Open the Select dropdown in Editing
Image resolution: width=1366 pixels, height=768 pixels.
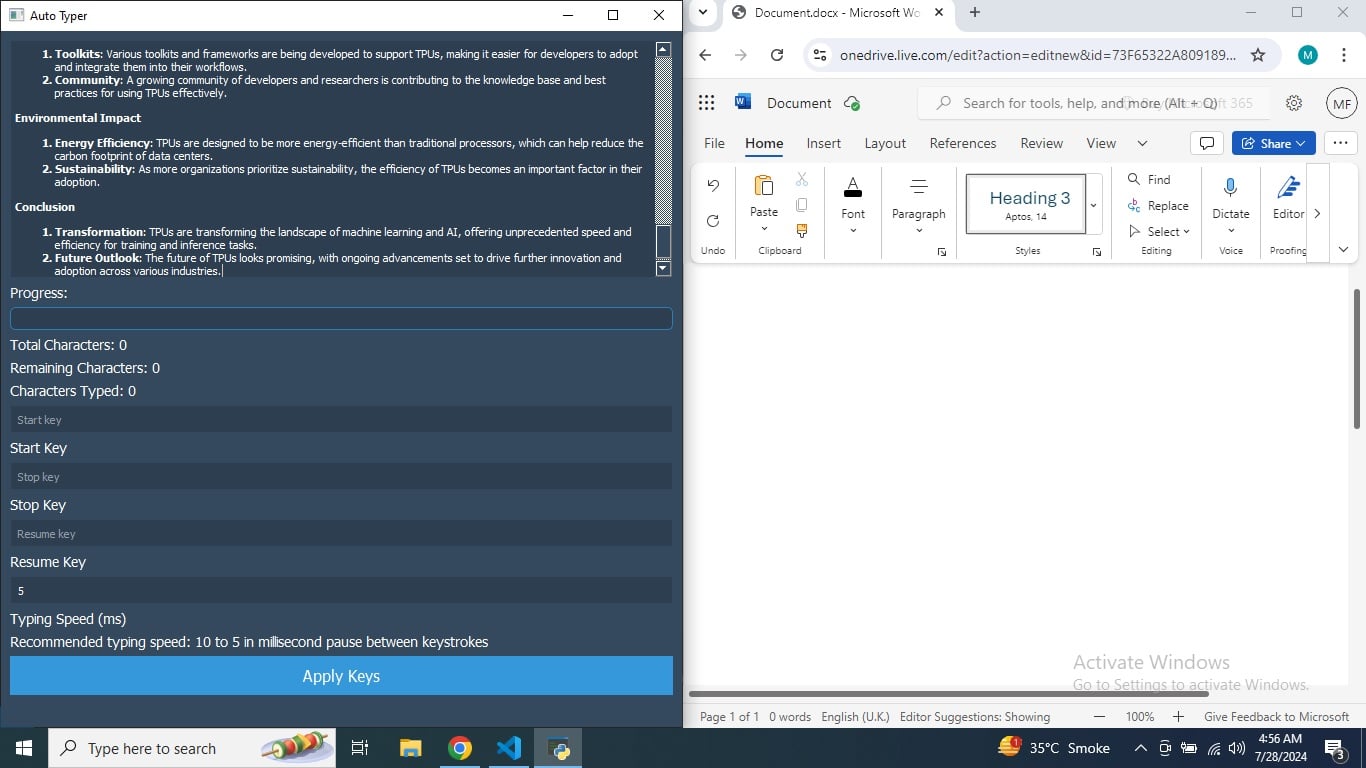click(1159, 232)
